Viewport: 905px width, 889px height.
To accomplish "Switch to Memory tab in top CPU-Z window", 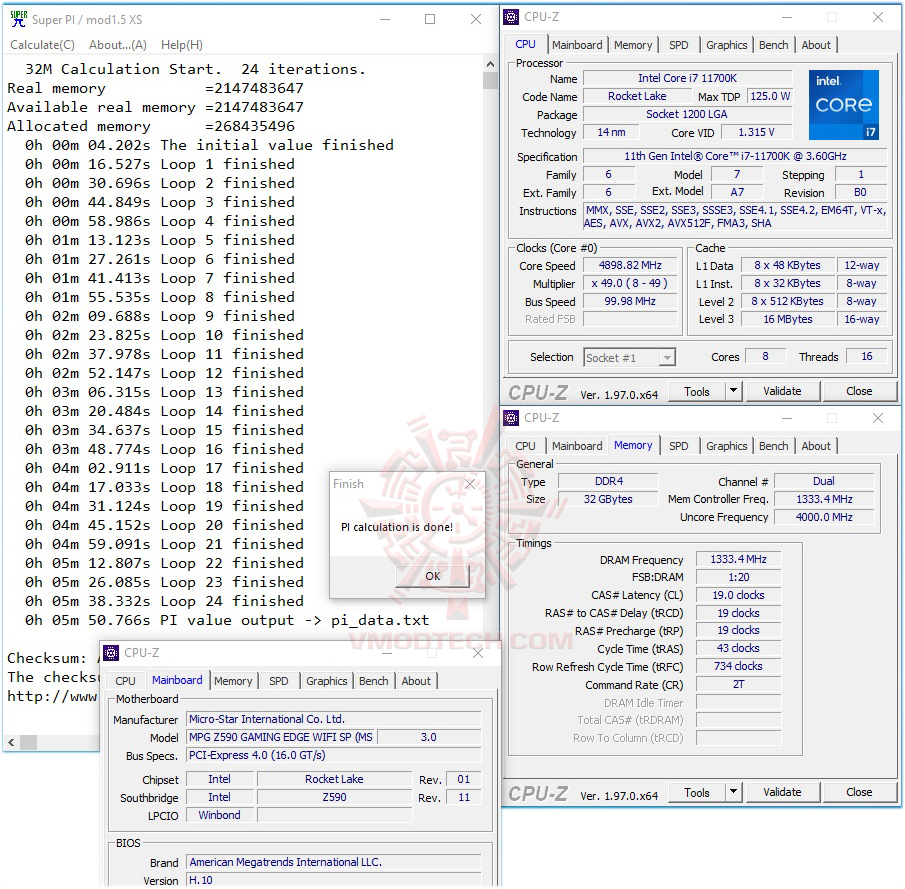I will tap(633, 45).
